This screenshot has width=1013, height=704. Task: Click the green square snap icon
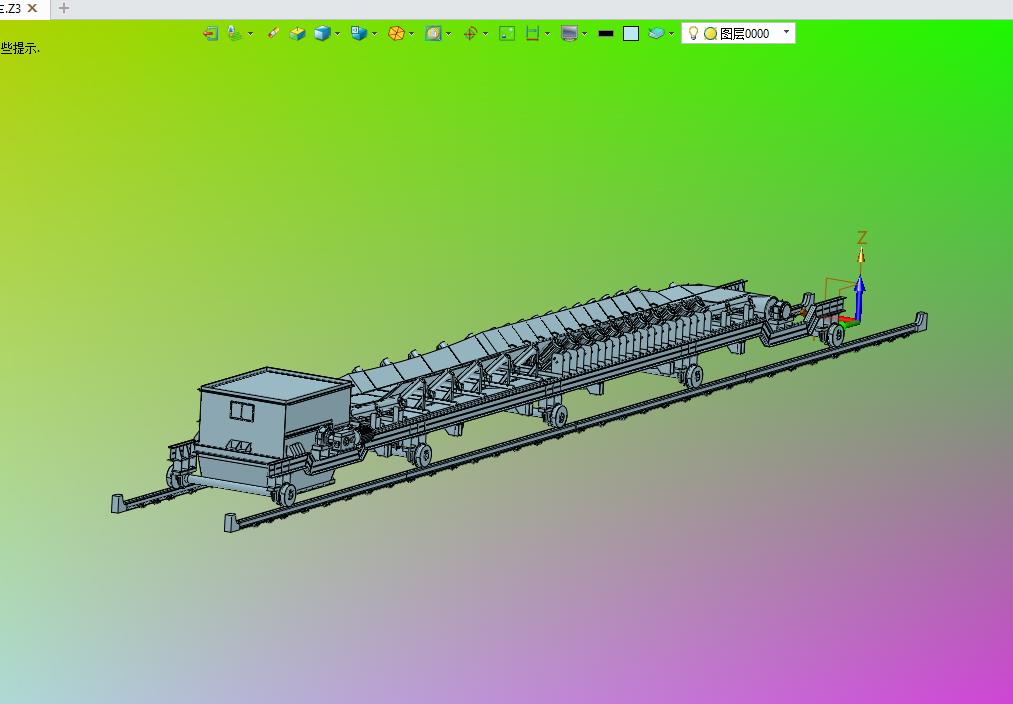[x=507, y=33]
